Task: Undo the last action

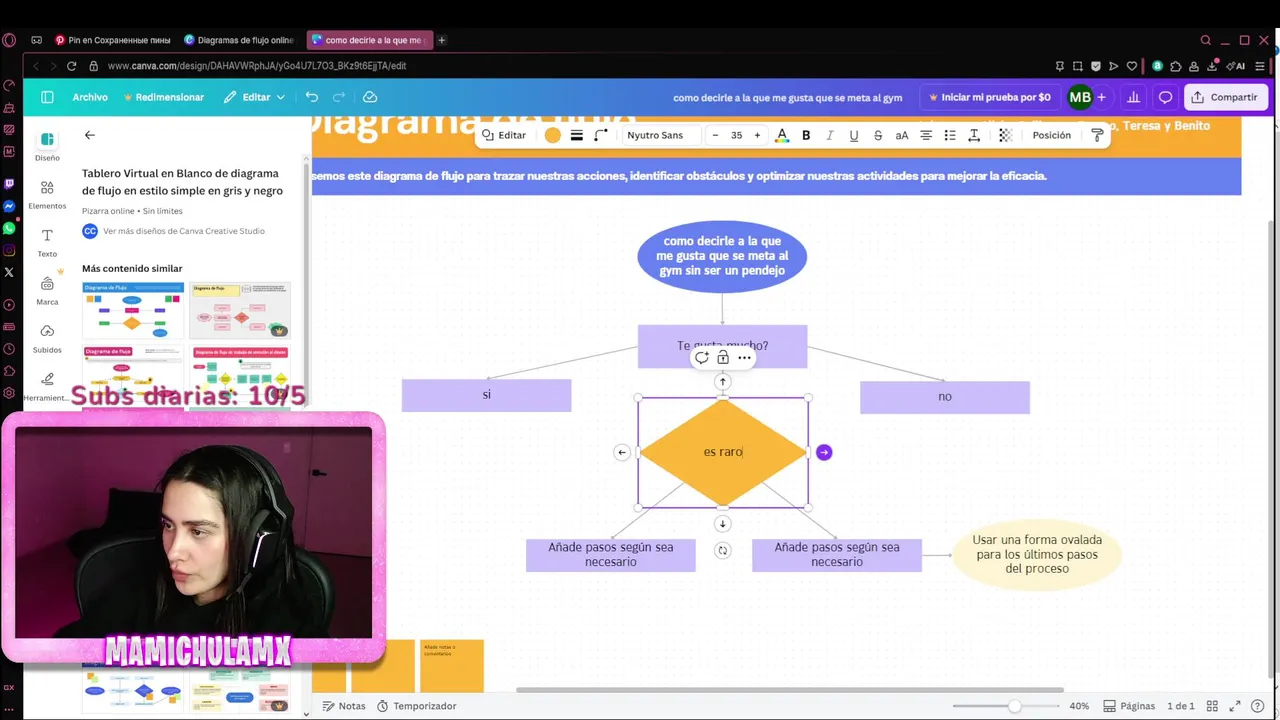Action: click(x=312, y=97)
